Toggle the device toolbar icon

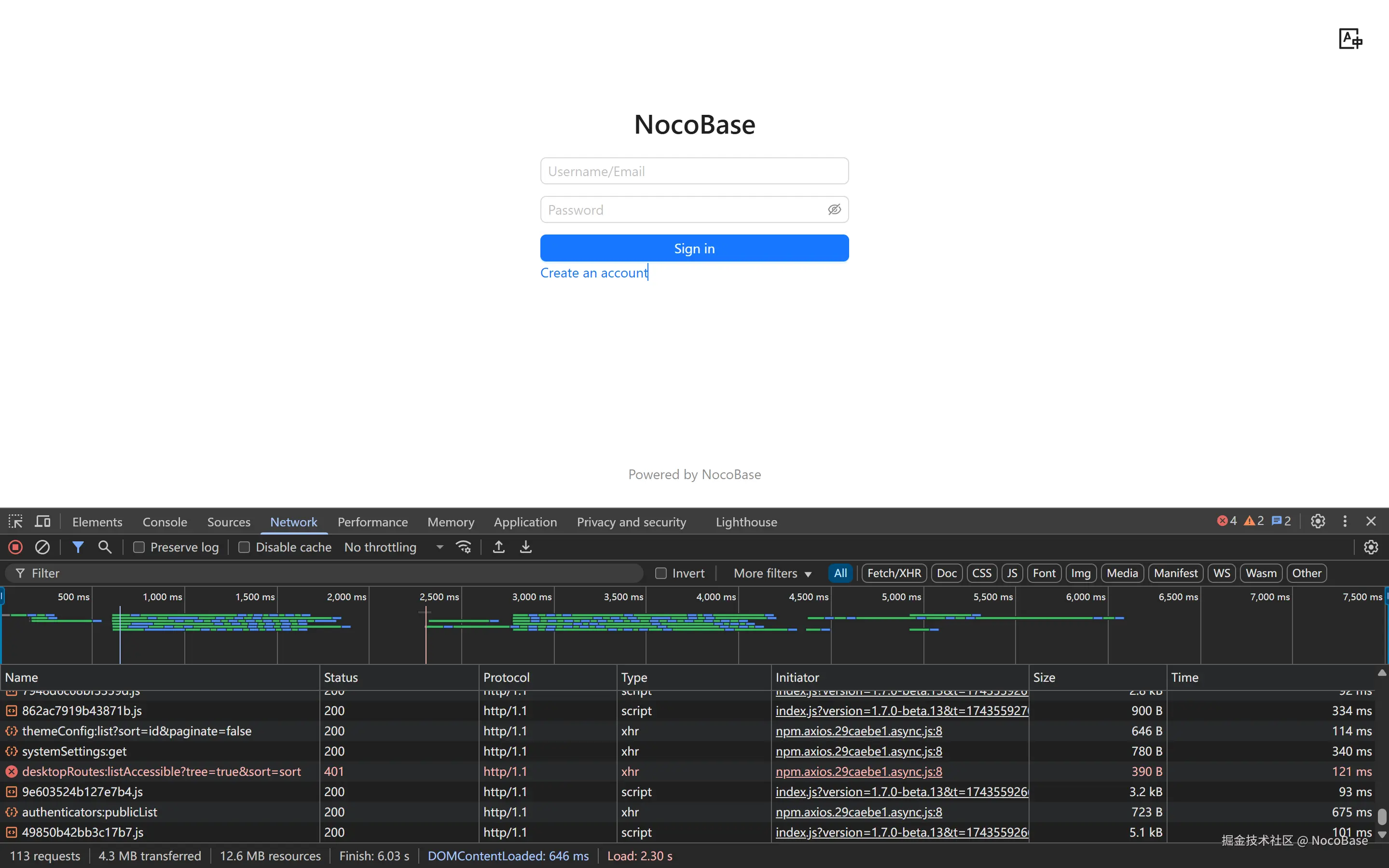pos(42,521)
